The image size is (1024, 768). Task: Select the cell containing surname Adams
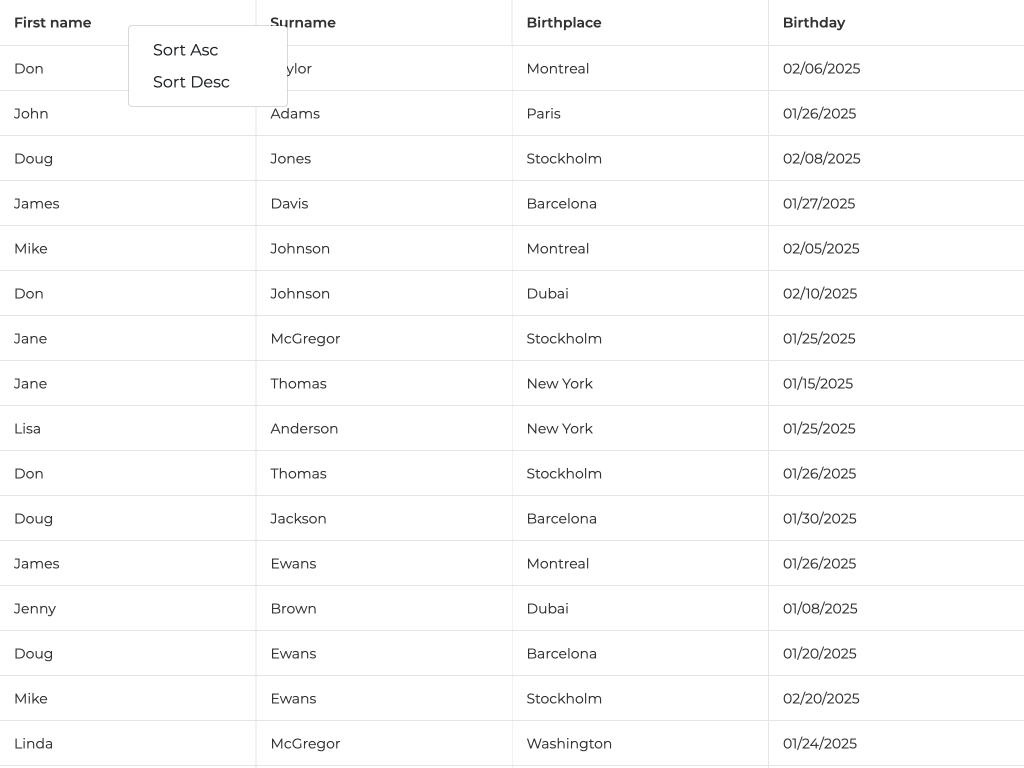[295, 114]
